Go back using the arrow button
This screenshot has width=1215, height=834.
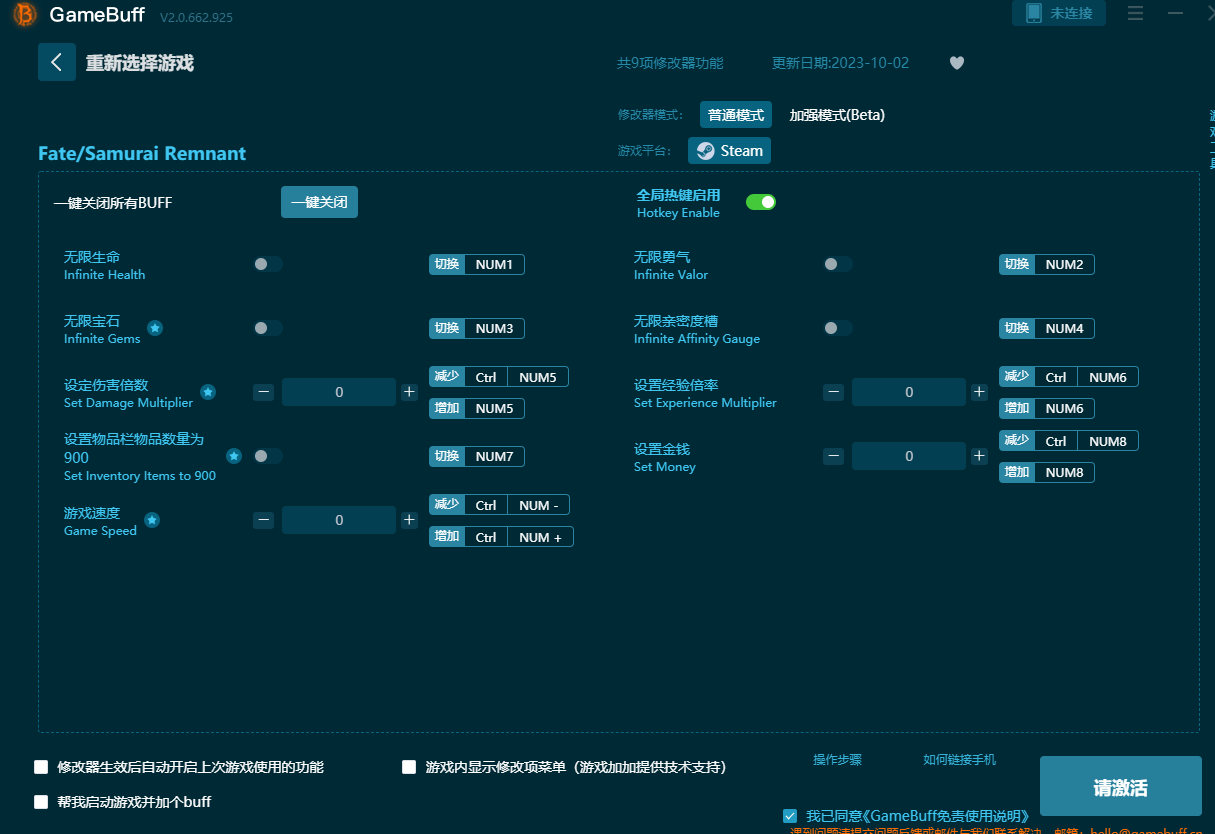(x=57, y=62)
